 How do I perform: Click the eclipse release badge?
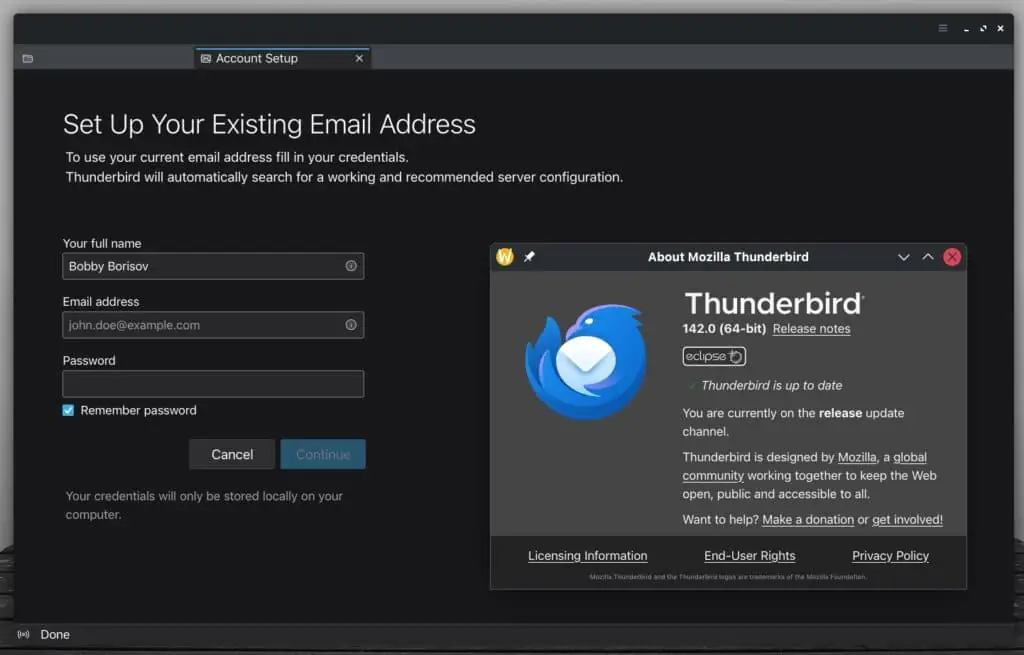[x=714, y=356]
